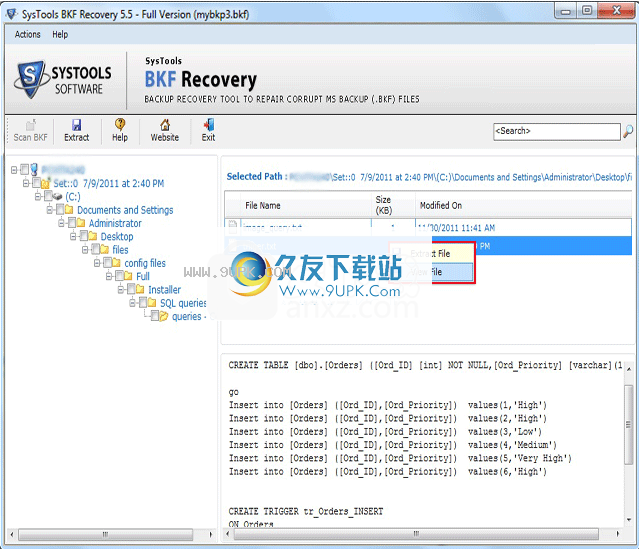Screen dimensions: 639x549
Task: Choose Extract File from context menu
Action: click(432, 254)
